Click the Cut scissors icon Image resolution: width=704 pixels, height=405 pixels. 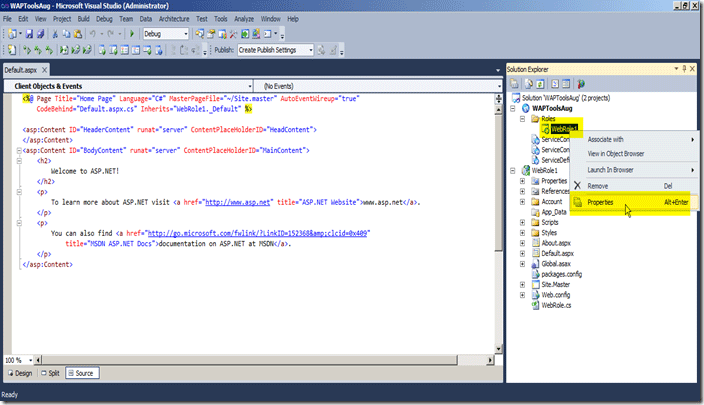coord(55,34)
